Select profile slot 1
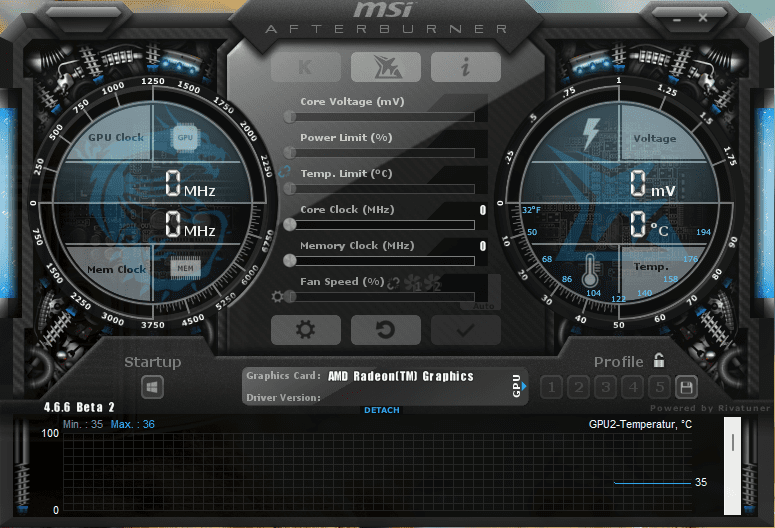The height and width of the screenshot is (528, 775). [x=552, y=387]
